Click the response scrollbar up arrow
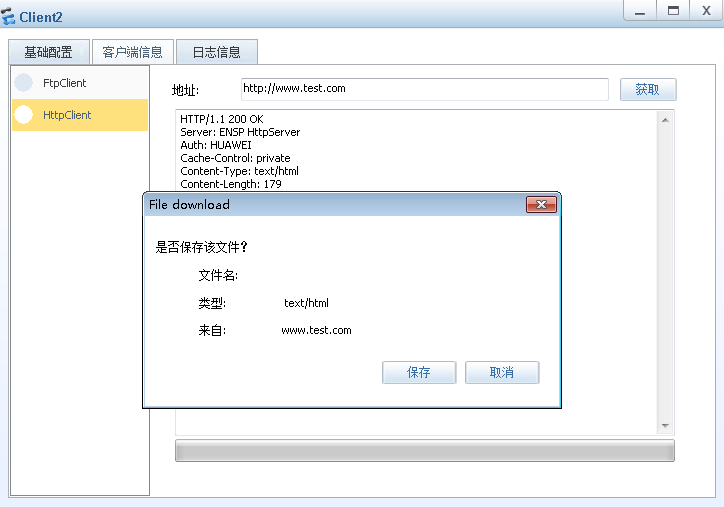The height and width of the screenshot is (507, 724). point(665,120)
